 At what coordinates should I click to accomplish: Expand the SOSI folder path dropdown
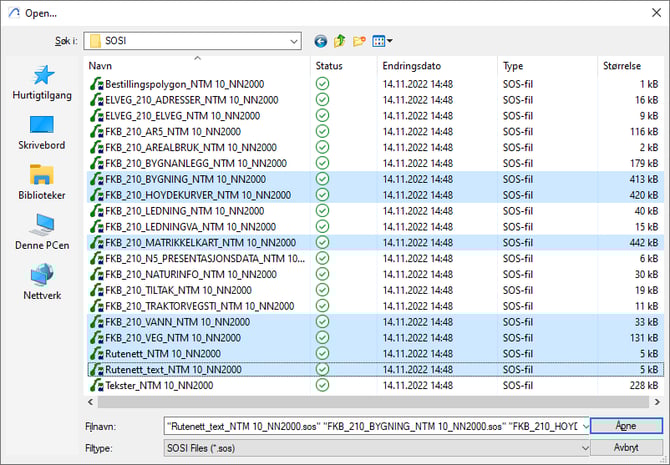click(293, 41)
